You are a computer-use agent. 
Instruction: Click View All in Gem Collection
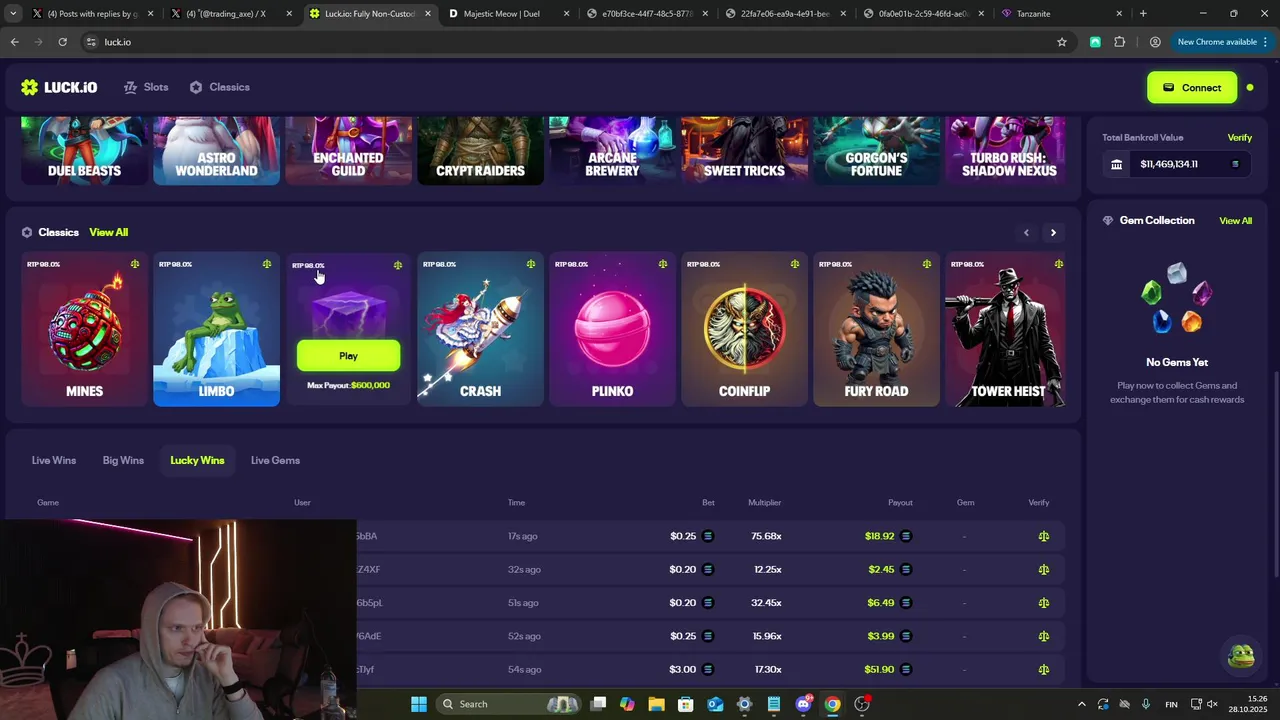pyautogui.click(x=1235, y=220)
